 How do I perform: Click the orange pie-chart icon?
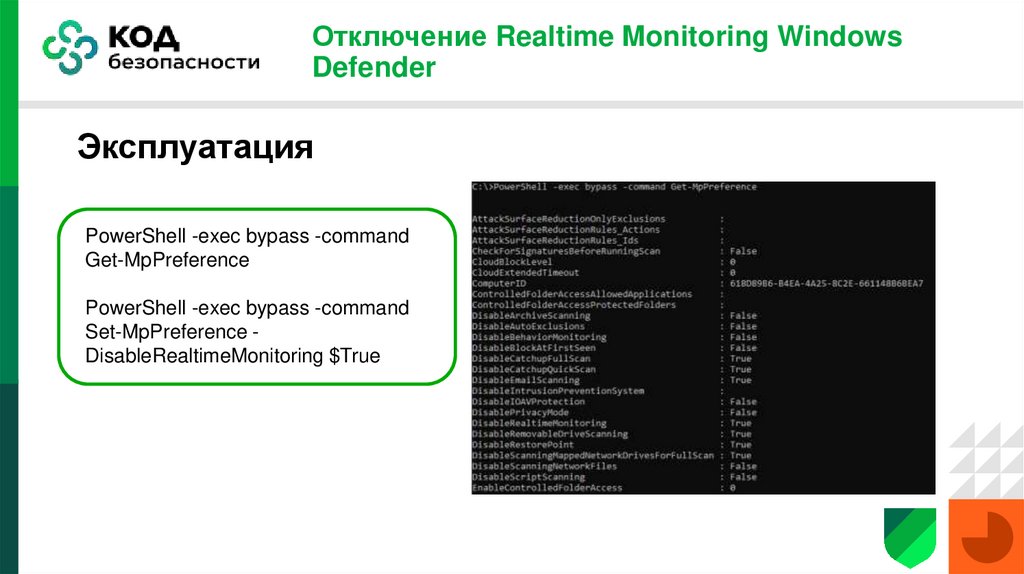coord(986,537)
